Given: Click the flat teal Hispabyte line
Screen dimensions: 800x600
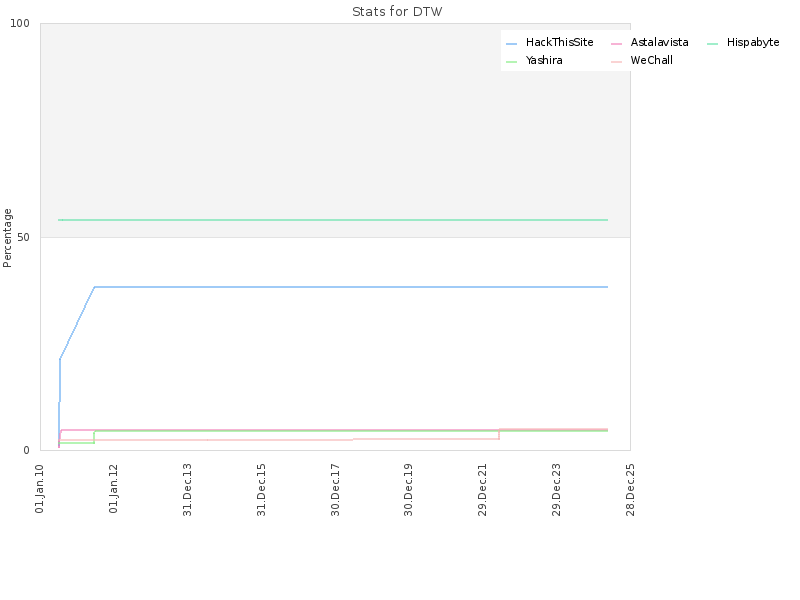Looking at the screenshot, I should (333, 220).
